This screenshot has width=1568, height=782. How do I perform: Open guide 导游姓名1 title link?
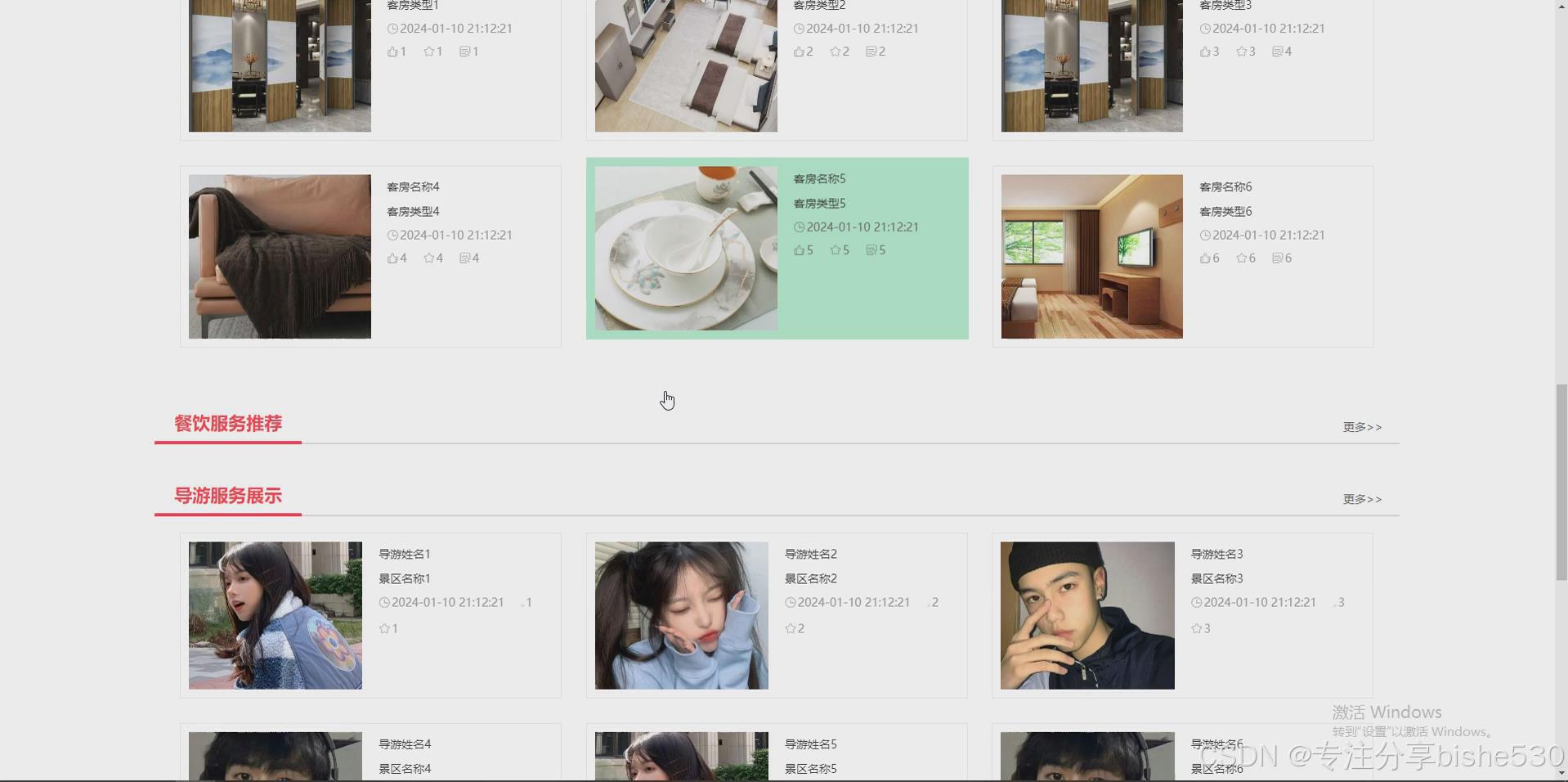click(405, 555)
